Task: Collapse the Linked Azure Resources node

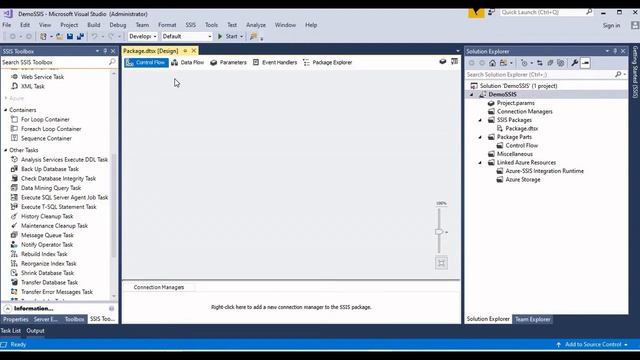Action: (x=480, y=162)
